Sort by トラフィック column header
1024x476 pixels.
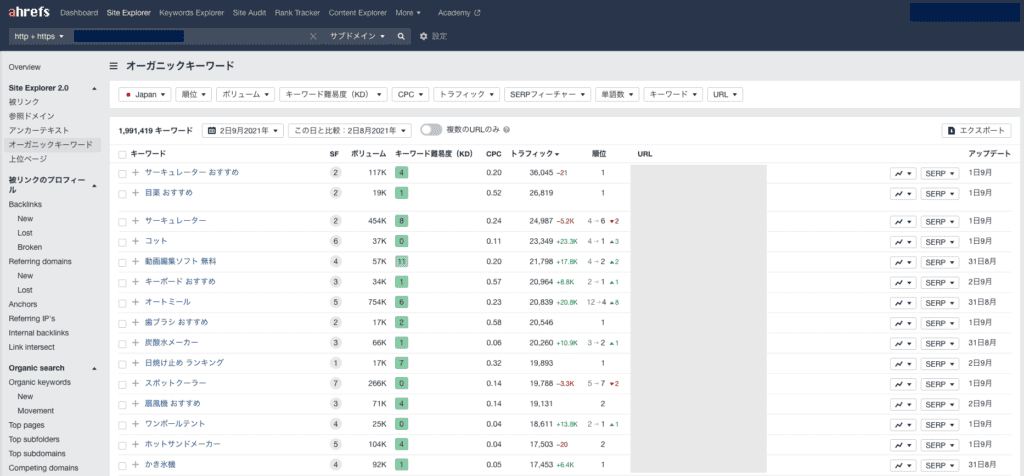point(534,154)
